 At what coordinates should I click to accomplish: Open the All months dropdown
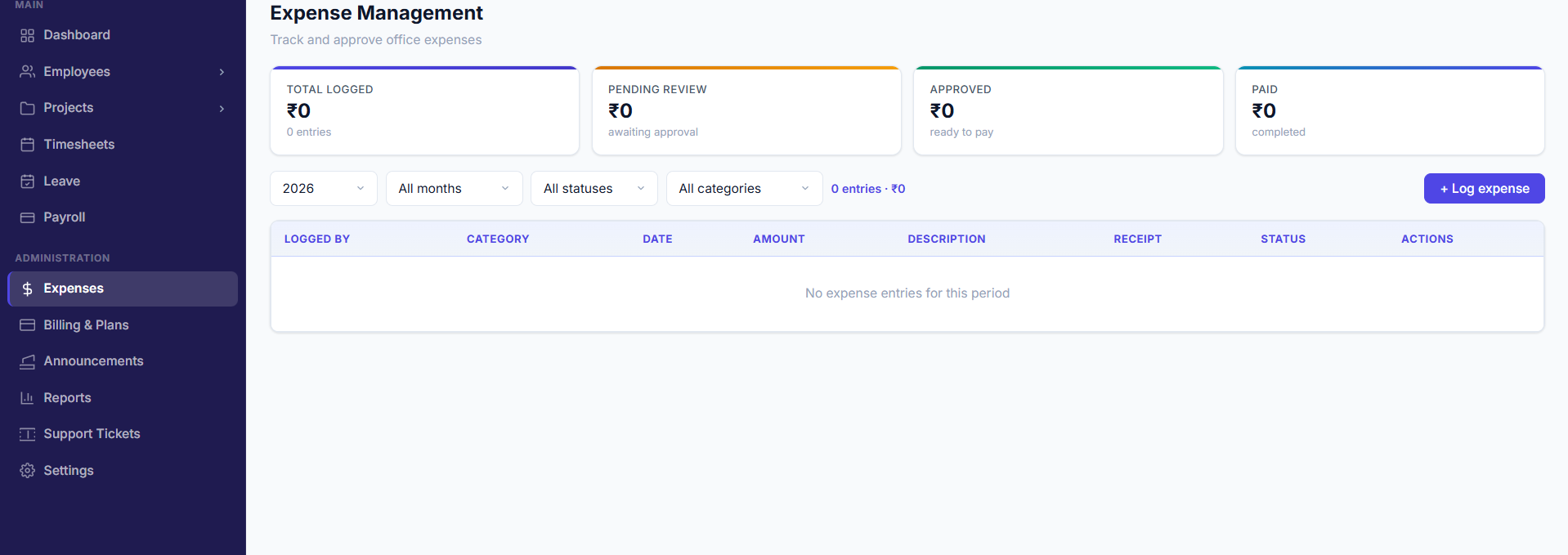[x=454, y=188]
